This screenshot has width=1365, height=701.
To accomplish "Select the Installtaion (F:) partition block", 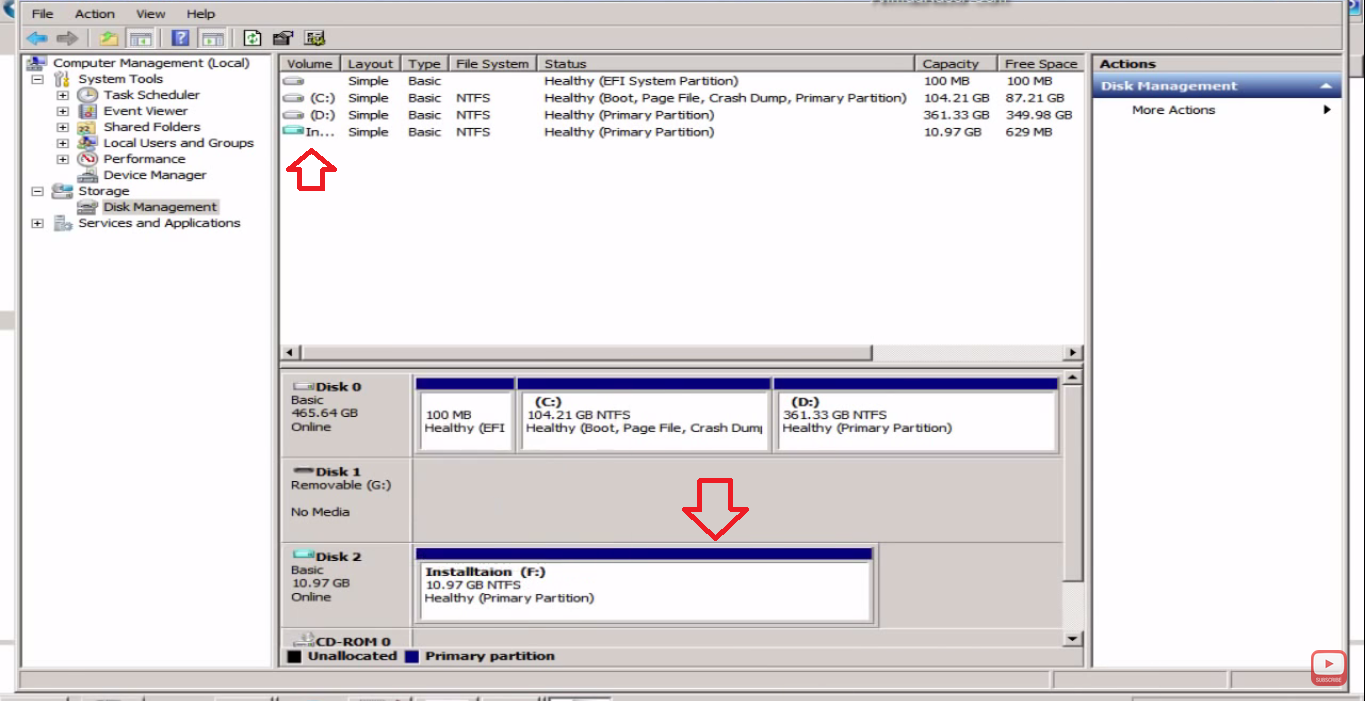I will tap(644, 585).
